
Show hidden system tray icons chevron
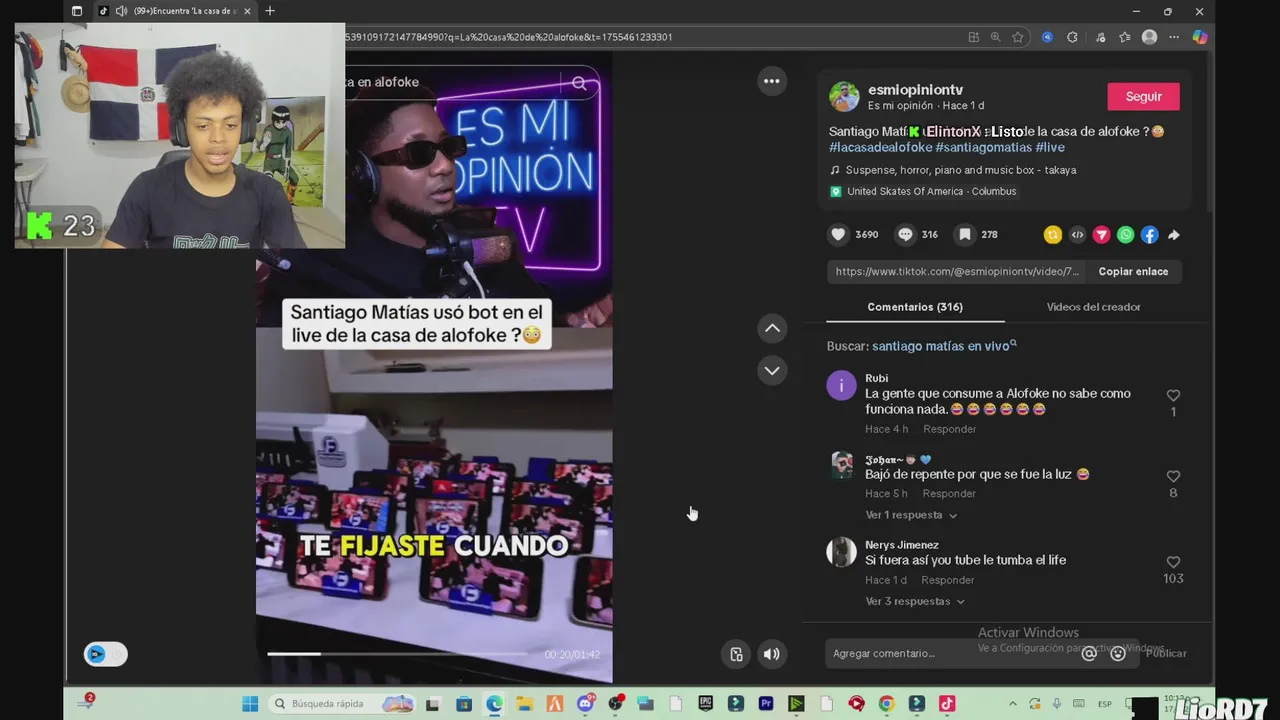tap(1012, 704)
